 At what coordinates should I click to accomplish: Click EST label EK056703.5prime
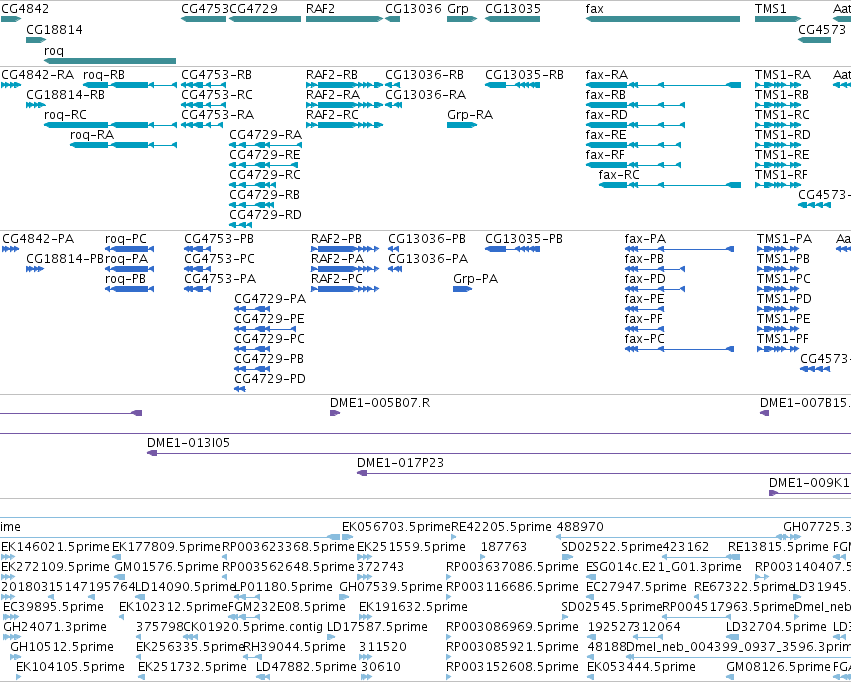(396, 527)
